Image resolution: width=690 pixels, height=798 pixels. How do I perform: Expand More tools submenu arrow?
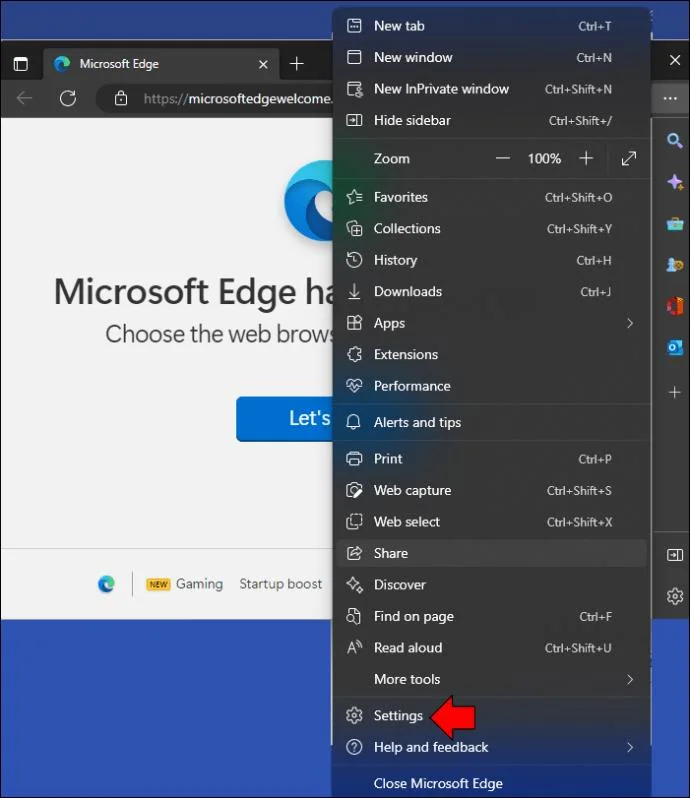pos(630,679)
